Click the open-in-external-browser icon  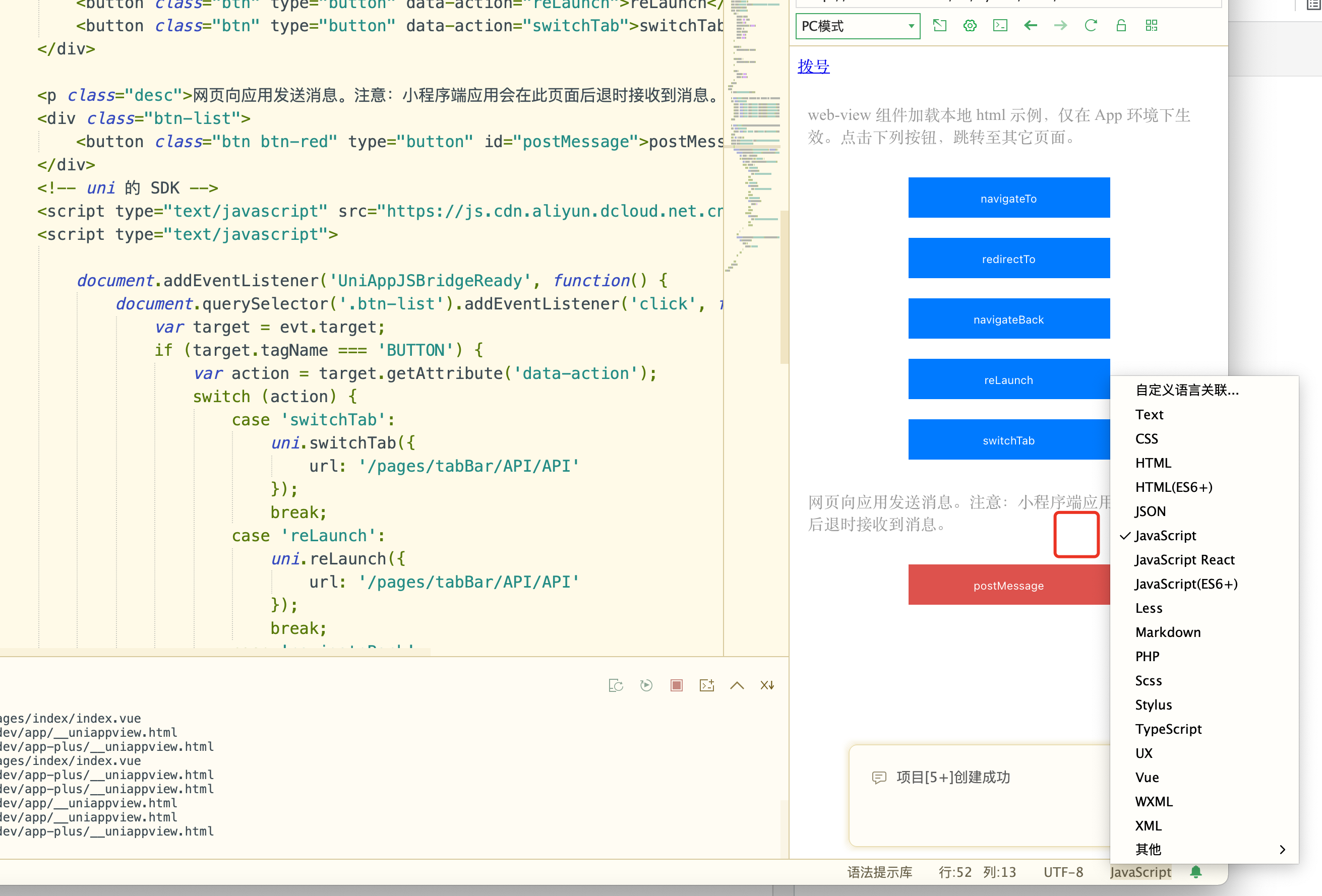tap(940, 26)
